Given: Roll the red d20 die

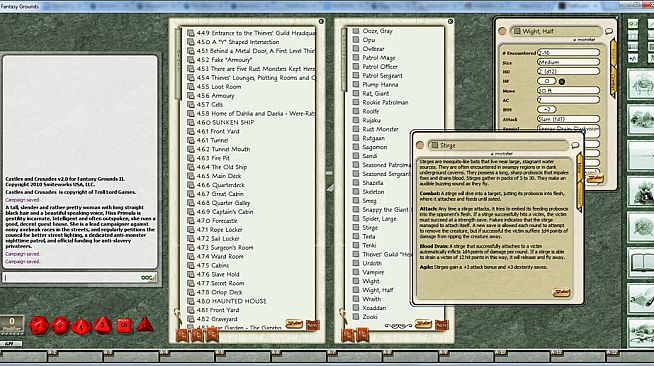Looking at the screenshot, I should (39, 326).
